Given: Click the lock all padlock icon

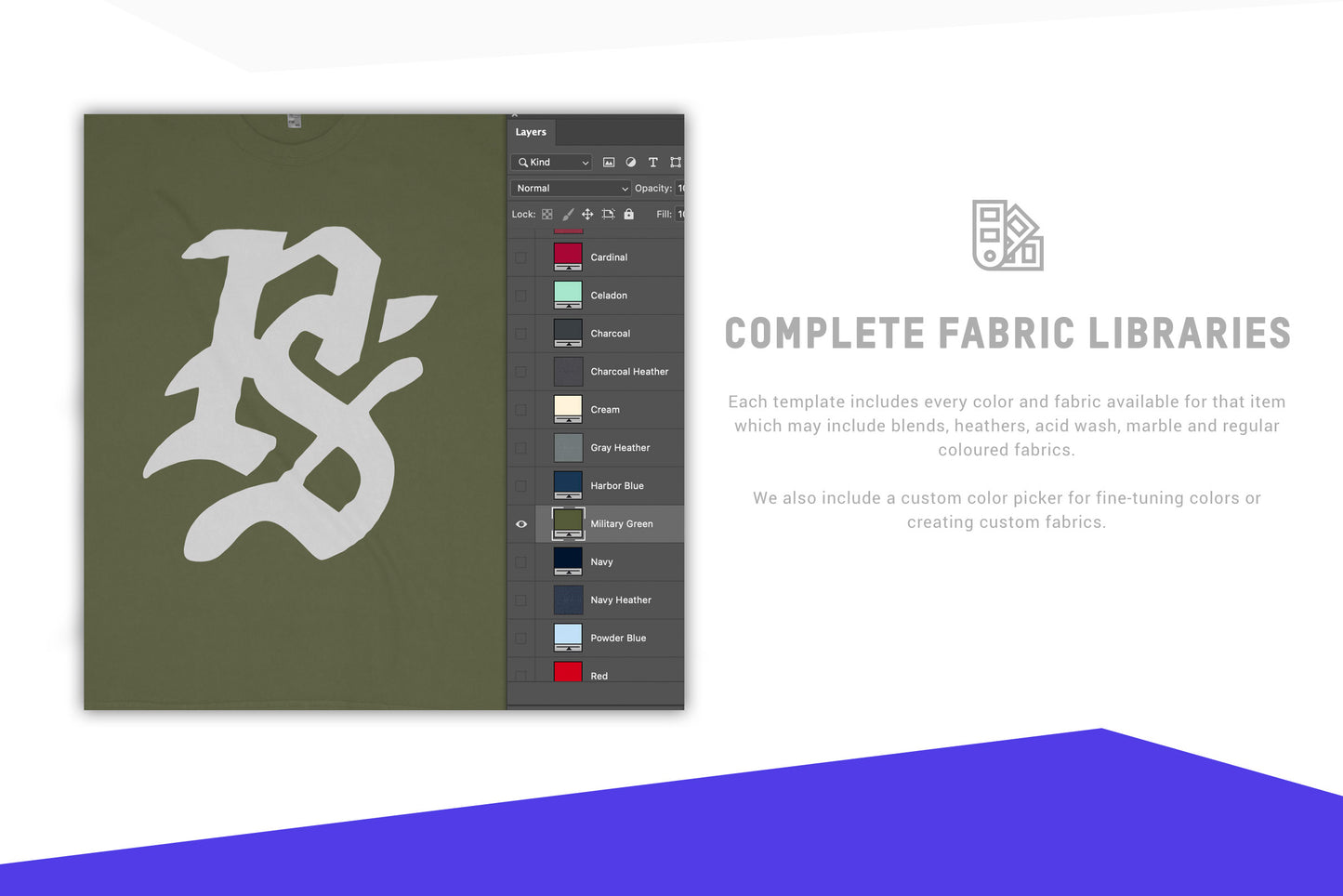Looking at the screenshot, I should click(629, 215).
